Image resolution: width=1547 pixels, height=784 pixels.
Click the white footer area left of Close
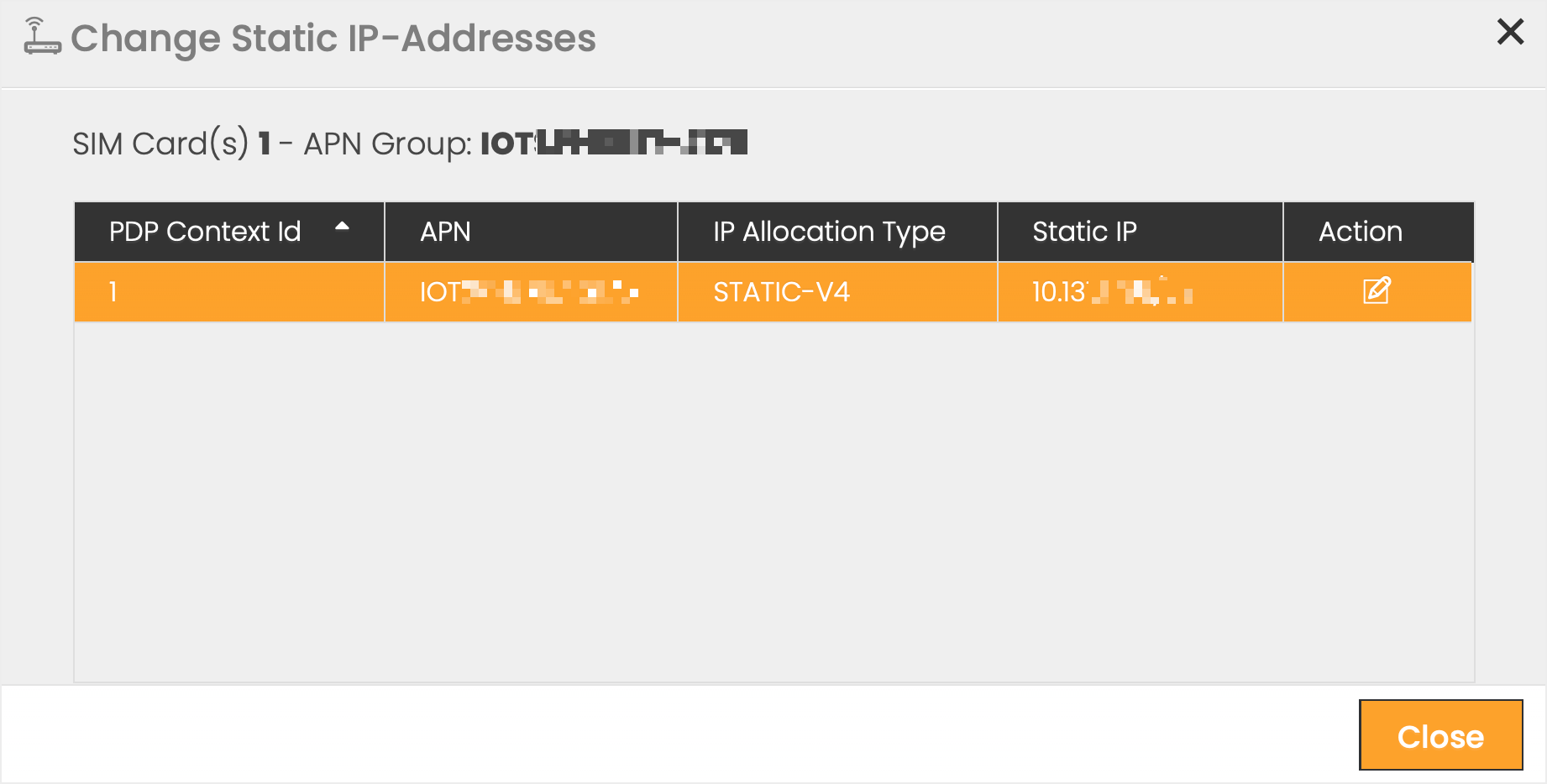tap(672, 734)
